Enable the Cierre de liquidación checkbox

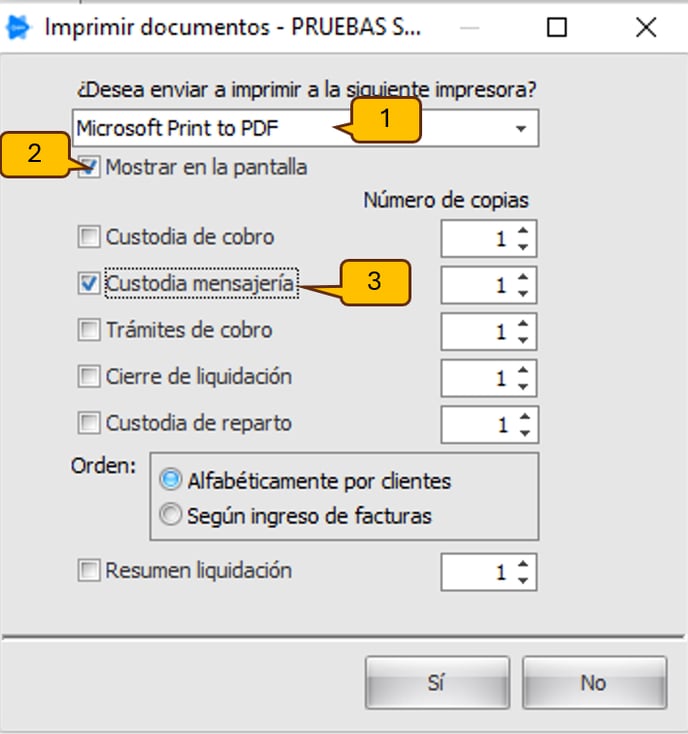(89, 376)
